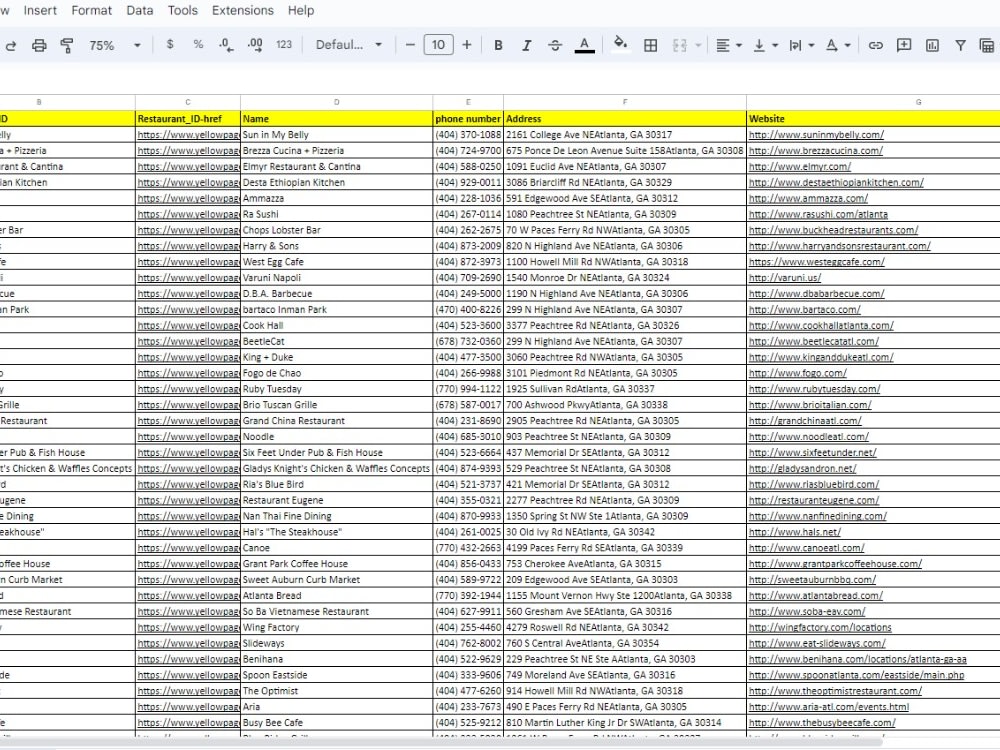Select the 700 Ashwood Pkwy address cell
The width and height of the screenshot is (1000, 750).
pyautogui.click(x=625, y=405)
